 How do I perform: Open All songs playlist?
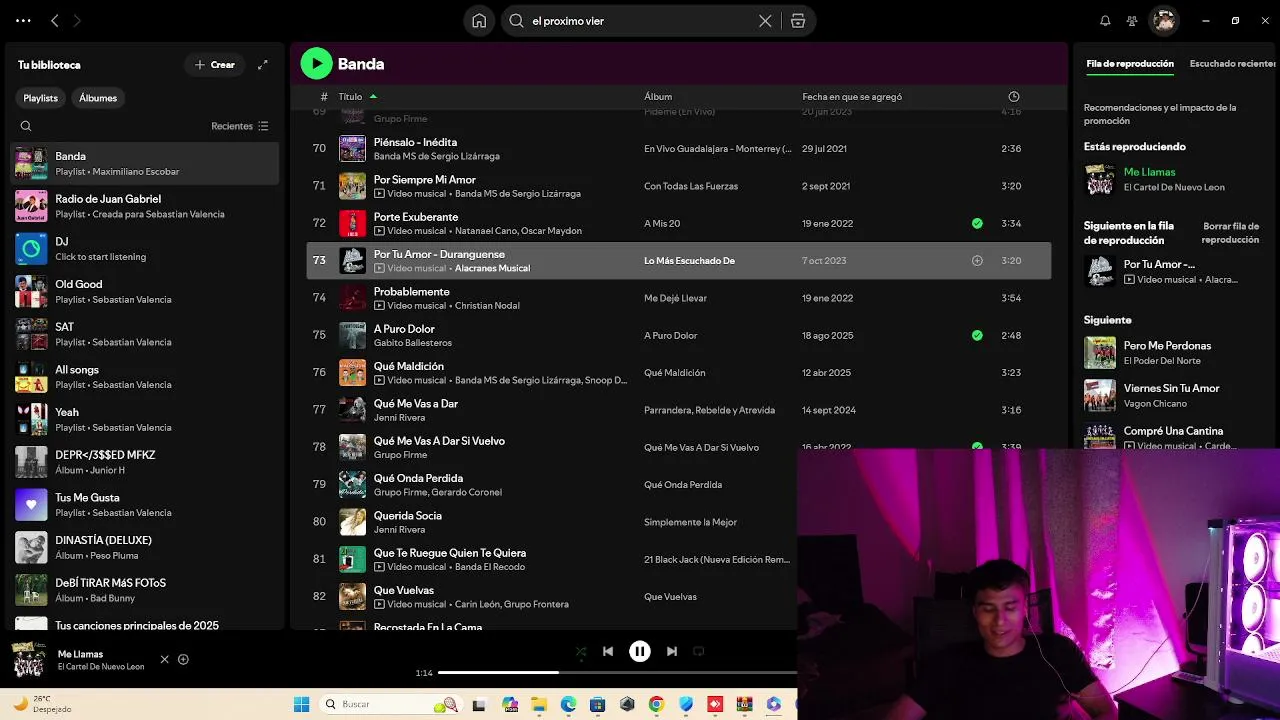tap(145, 377)
